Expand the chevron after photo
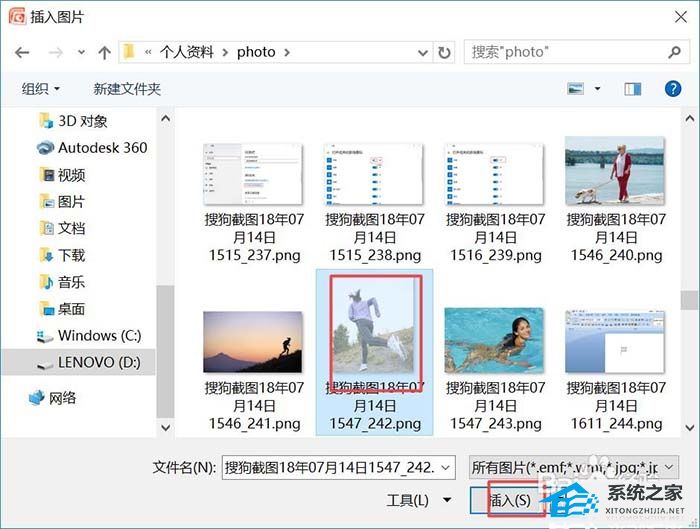 click(287, 53)
